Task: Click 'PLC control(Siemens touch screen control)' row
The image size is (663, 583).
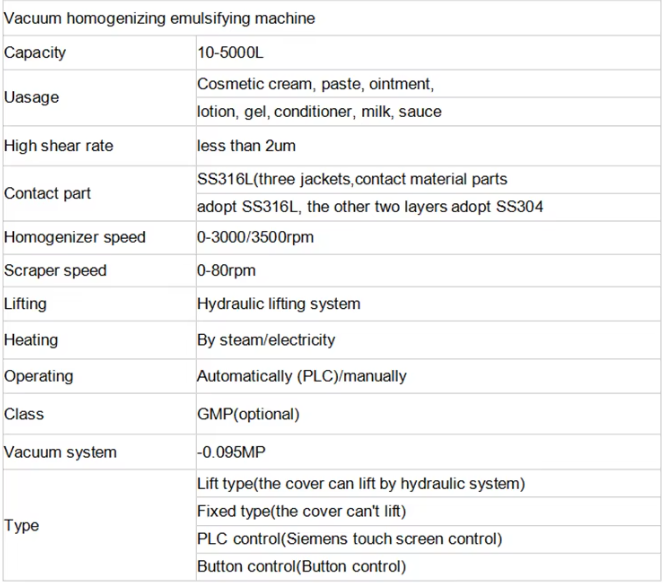Action: [349, 539]
